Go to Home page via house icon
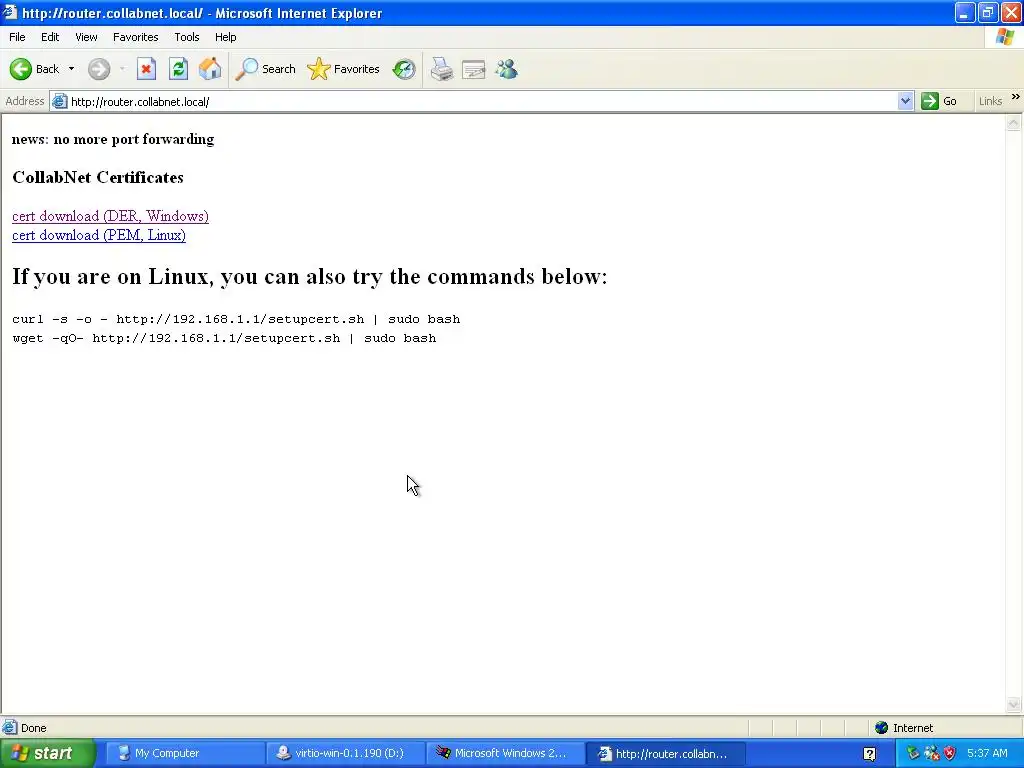This screenshot has height=768, width=1024. pos(210,69)
